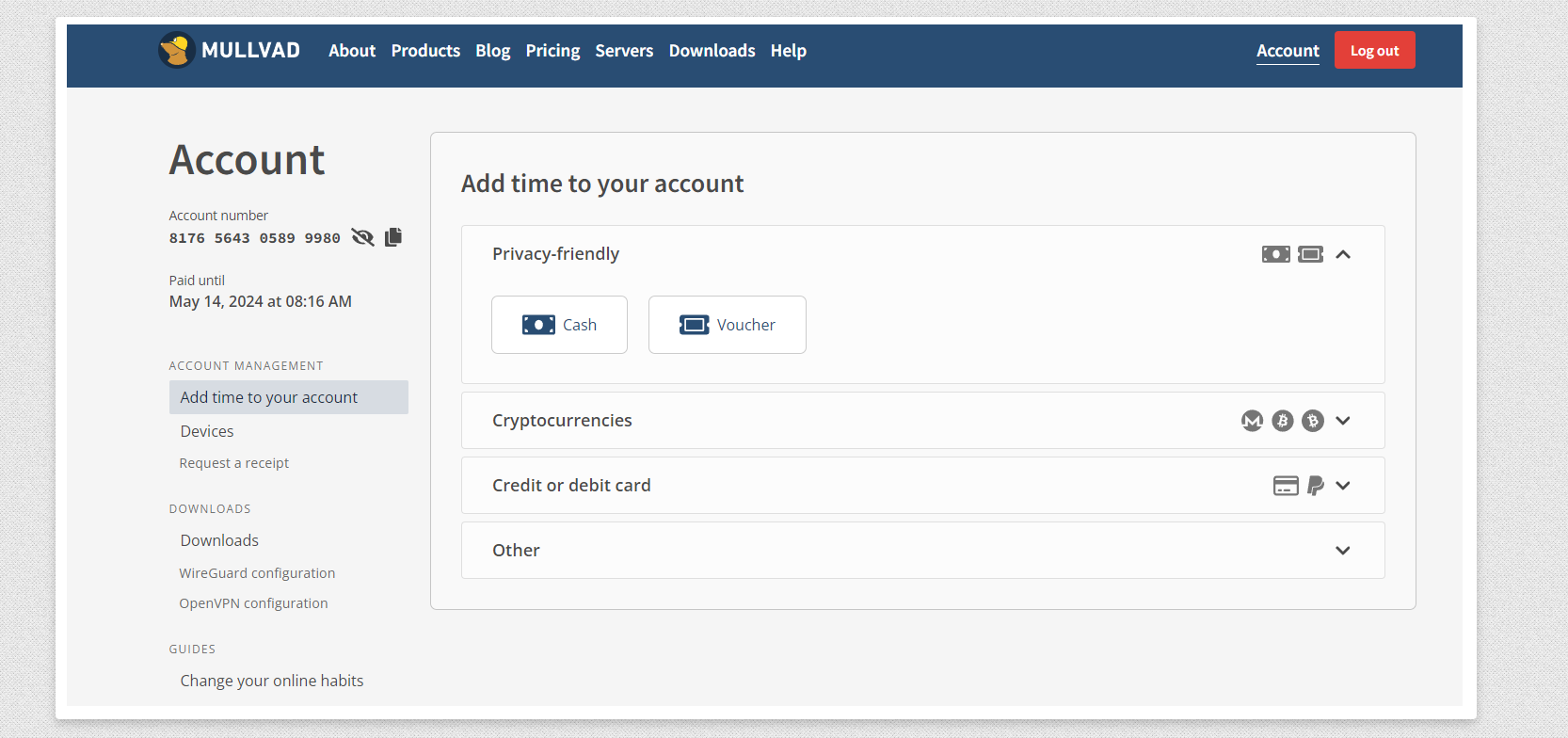Collapse the Privacy-friendly section chevron
This screenshot has width=1568, height=738.
point(1343,254)
